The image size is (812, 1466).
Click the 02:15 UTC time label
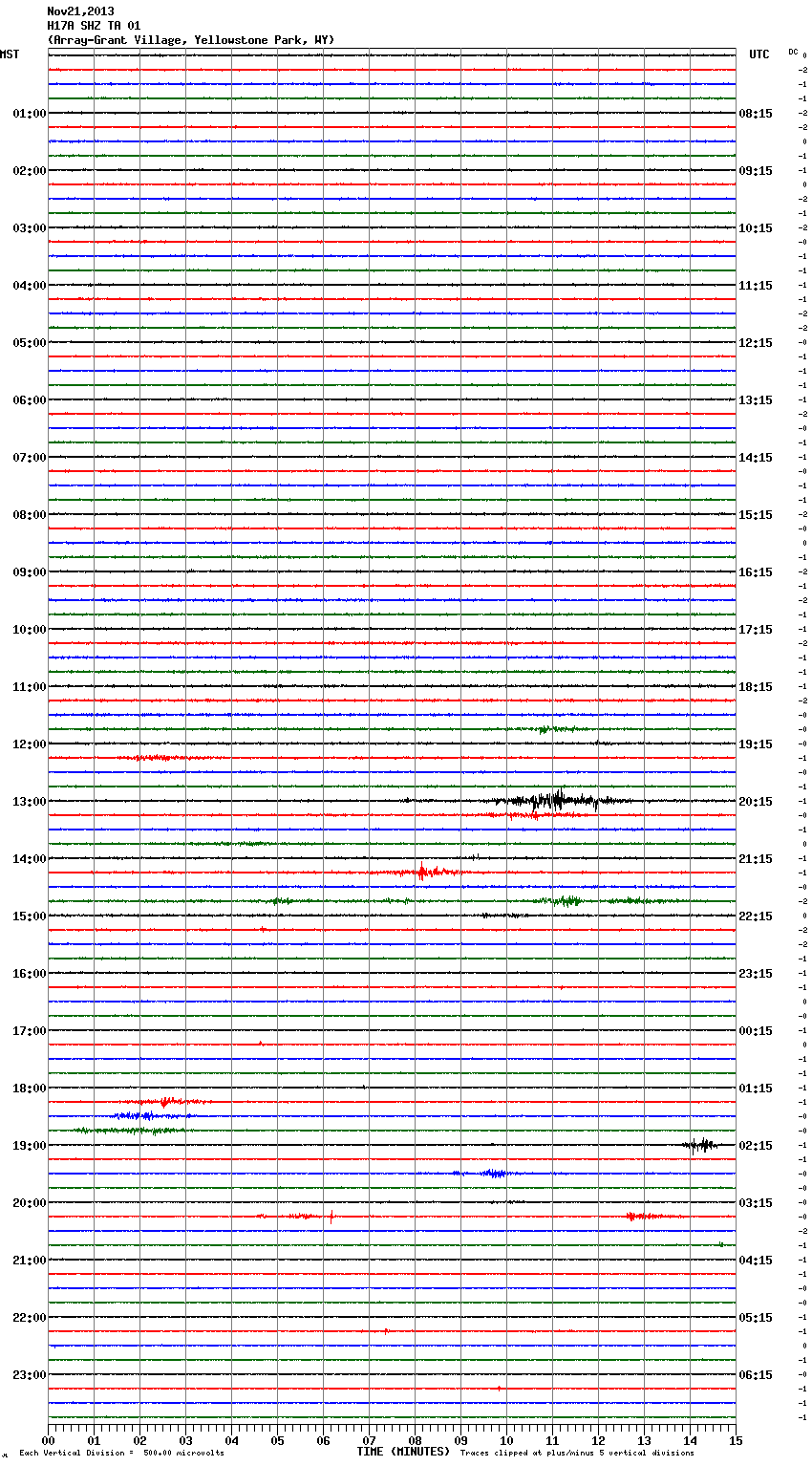756,1146
